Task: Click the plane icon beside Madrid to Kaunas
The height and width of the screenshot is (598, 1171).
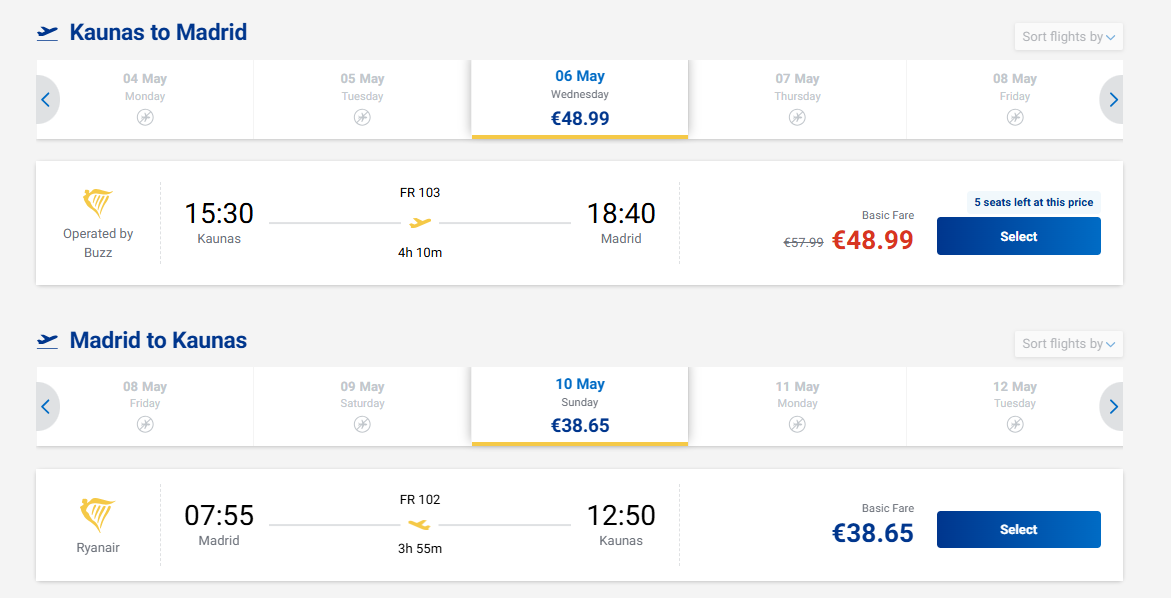Action: (x=47, y=340)
